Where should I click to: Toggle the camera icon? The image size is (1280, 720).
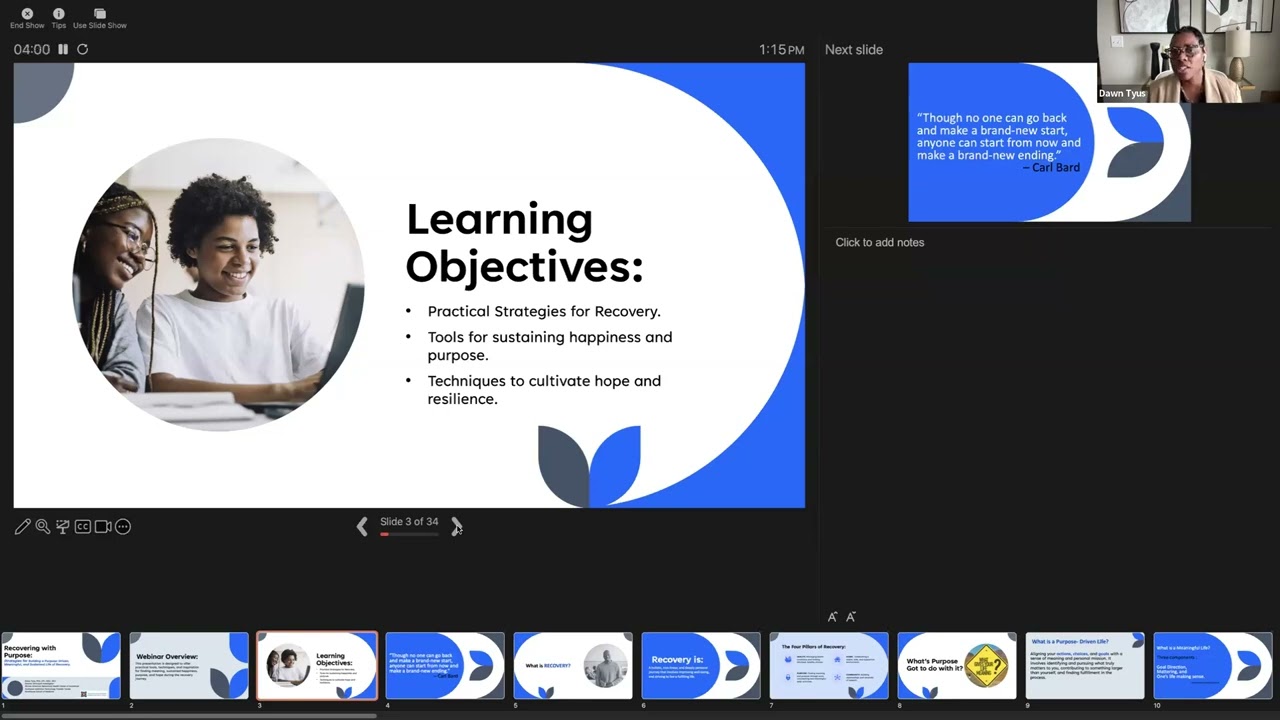point(103,526)
